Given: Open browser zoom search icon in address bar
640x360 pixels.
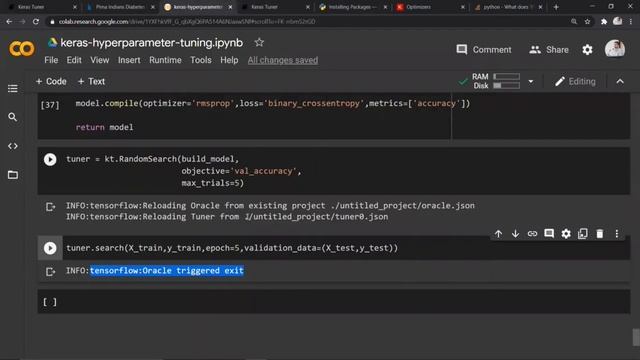Looking at the screenshot, I should coord(574,22).
